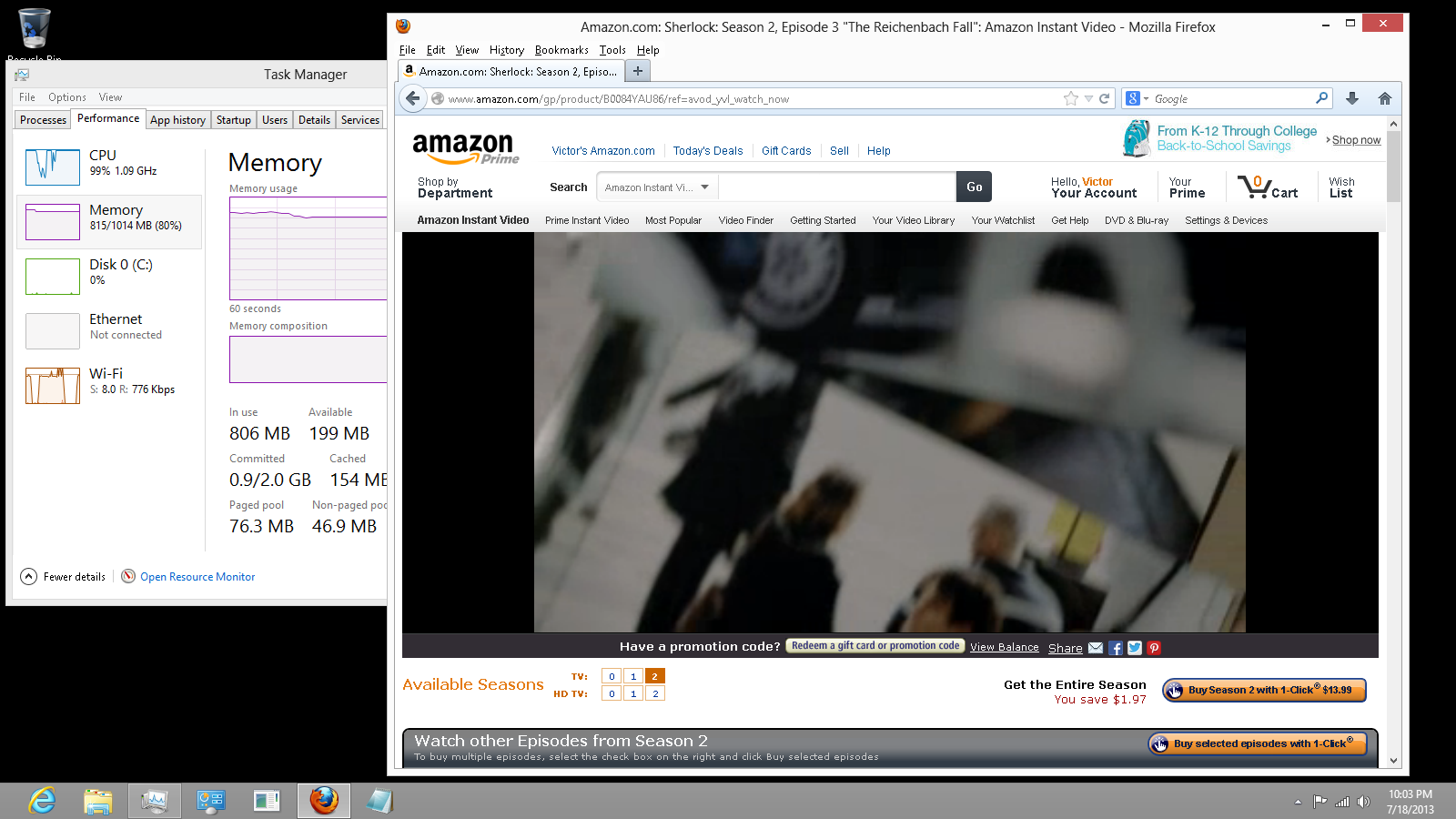
Task: Click the Action Center flag icon
Action: 1319,802
